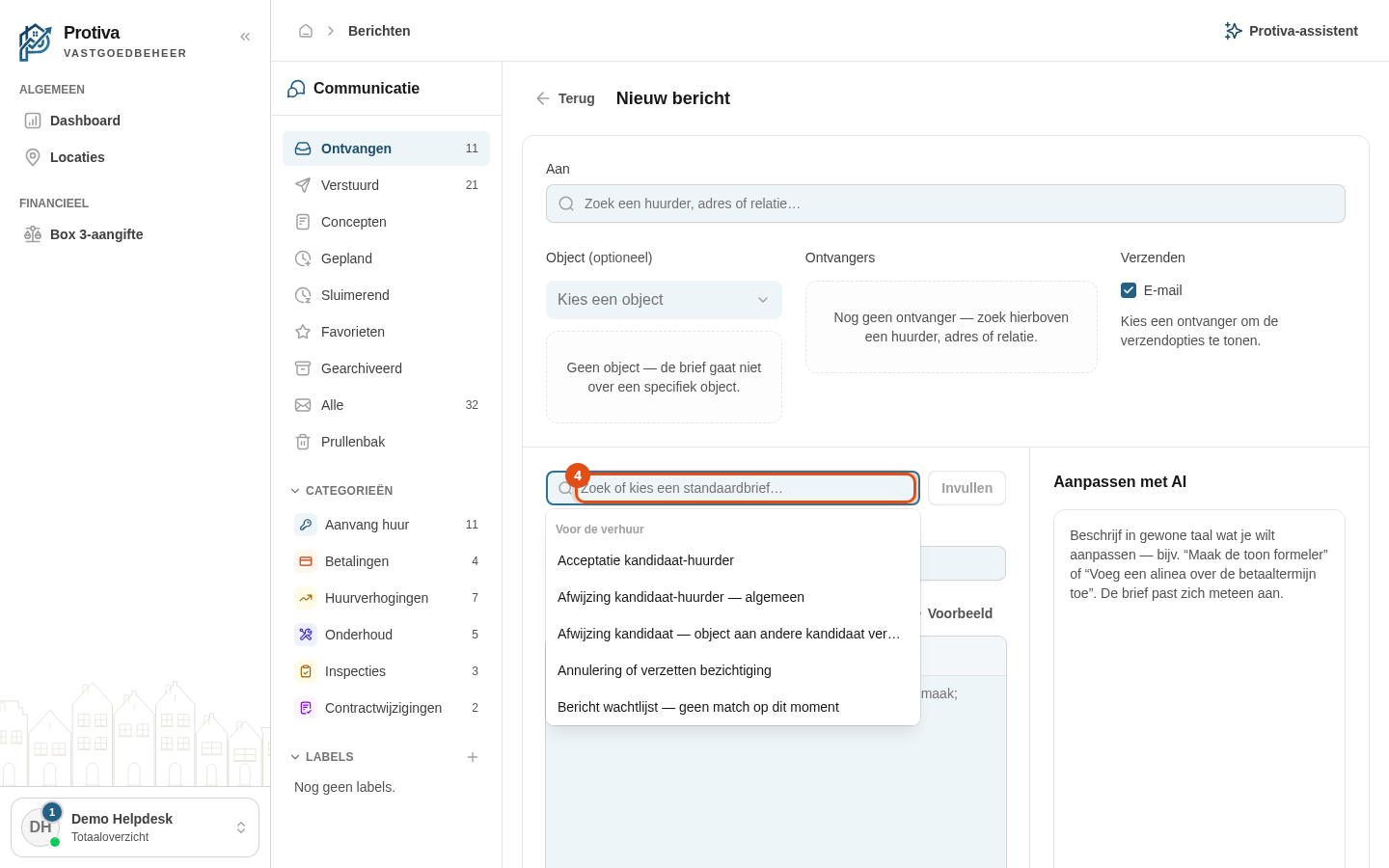Collapse the CATEGORIEËN section

click(341, 491)
